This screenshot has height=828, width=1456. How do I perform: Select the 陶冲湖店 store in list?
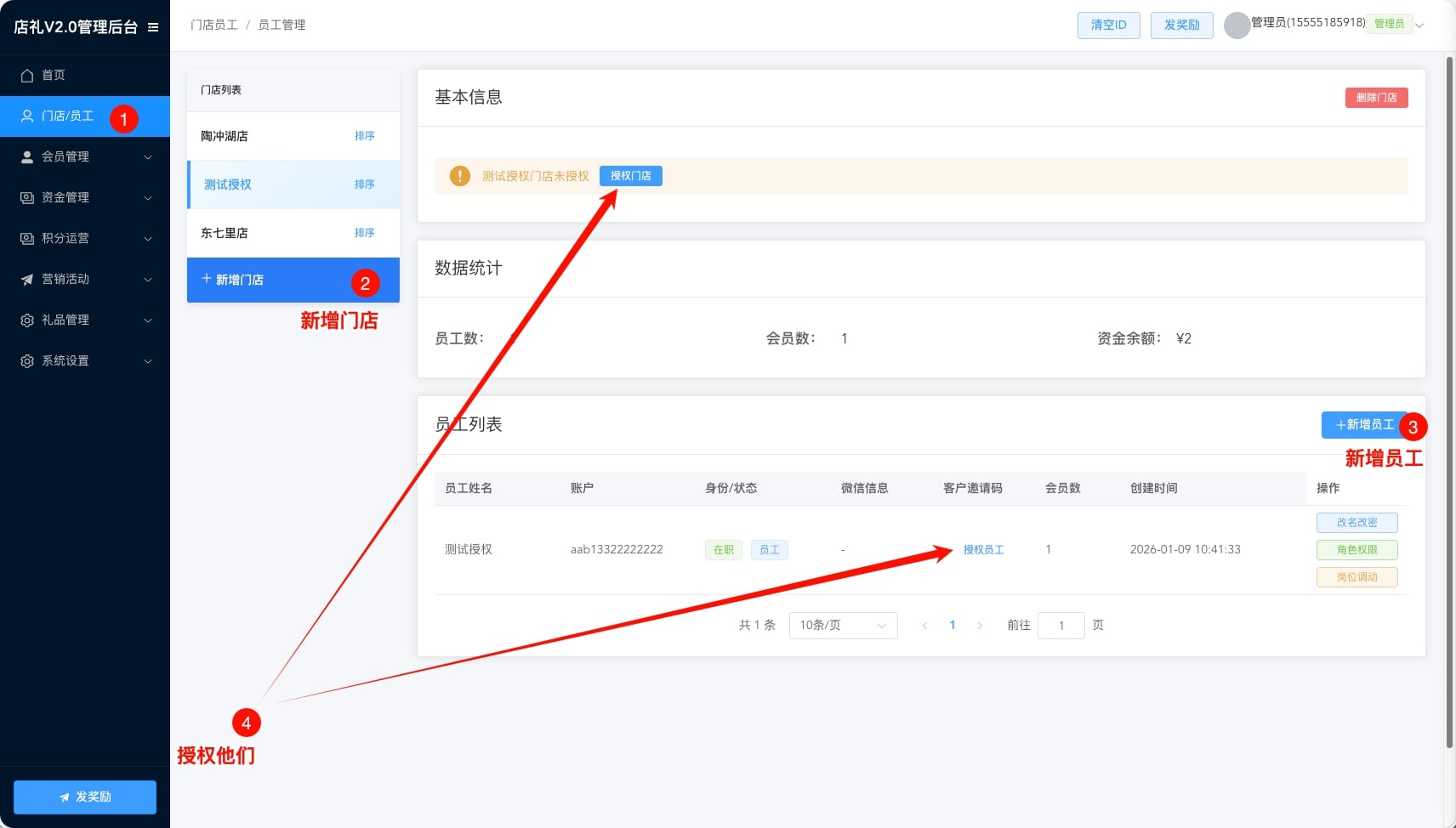[x=225, y=136]
